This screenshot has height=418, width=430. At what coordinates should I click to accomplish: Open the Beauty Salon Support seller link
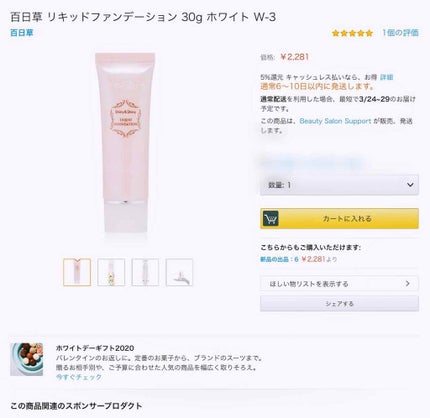pyautogui.click(x=335, y=121)
